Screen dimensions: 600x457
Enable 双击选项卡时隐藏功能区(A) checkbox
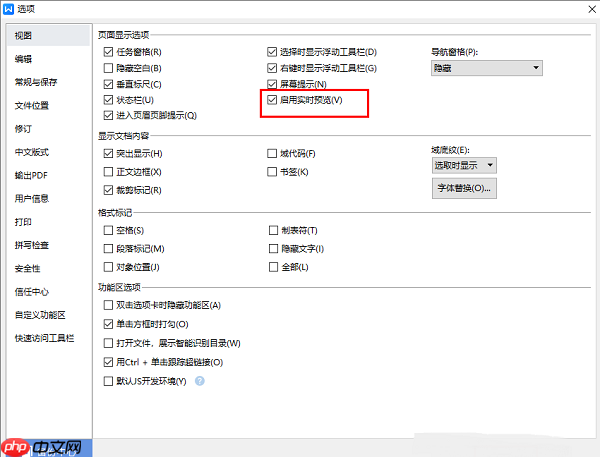(x=108, y=305)
